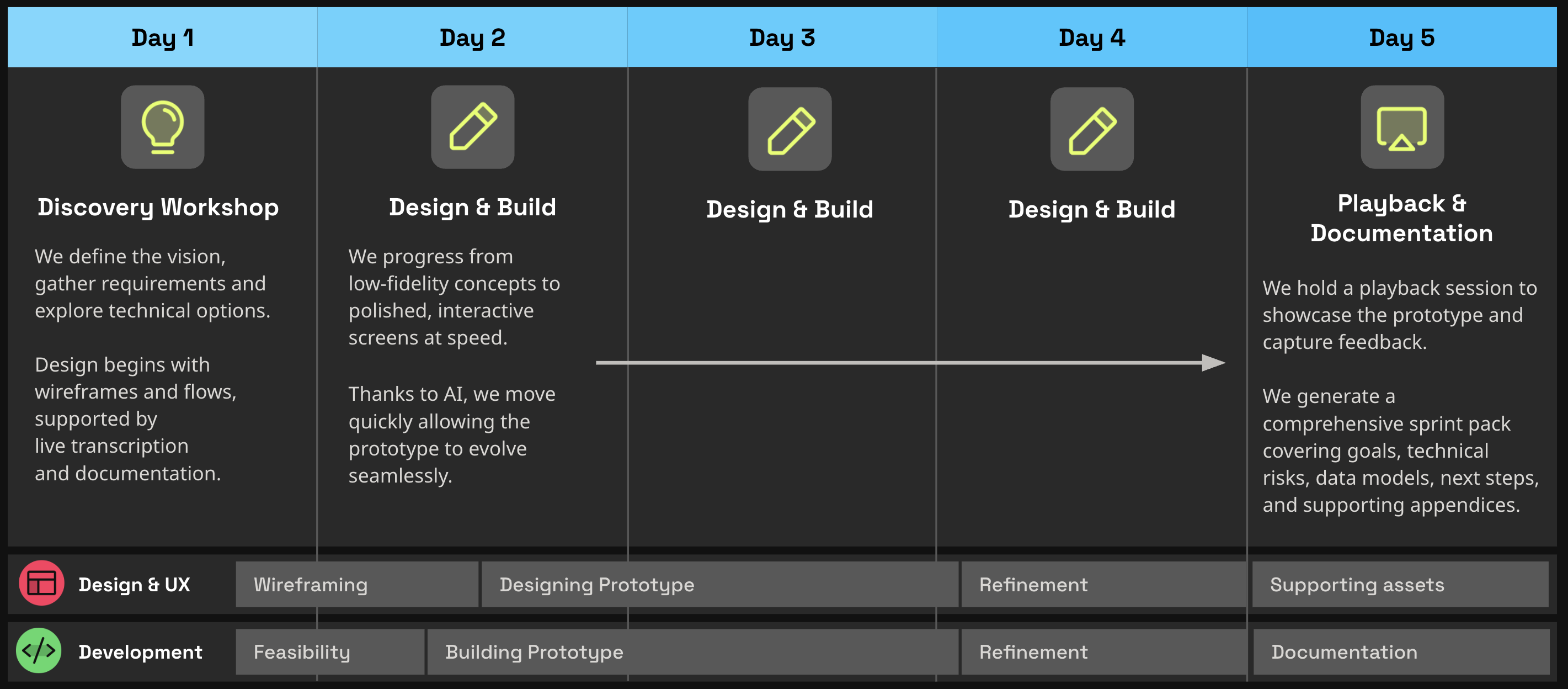The height and width of the screenshot is (689, 1568).
Task: Click the screen playback icon under Day 5
Action: 1402,127
